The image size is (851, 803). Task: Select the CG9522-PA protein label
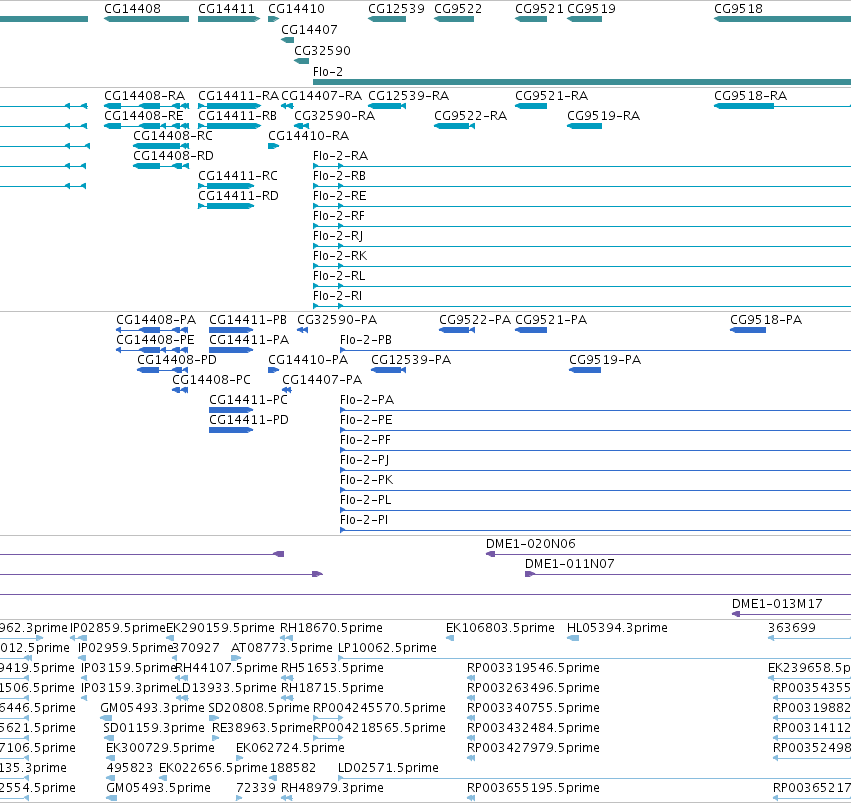pos(475,320)
